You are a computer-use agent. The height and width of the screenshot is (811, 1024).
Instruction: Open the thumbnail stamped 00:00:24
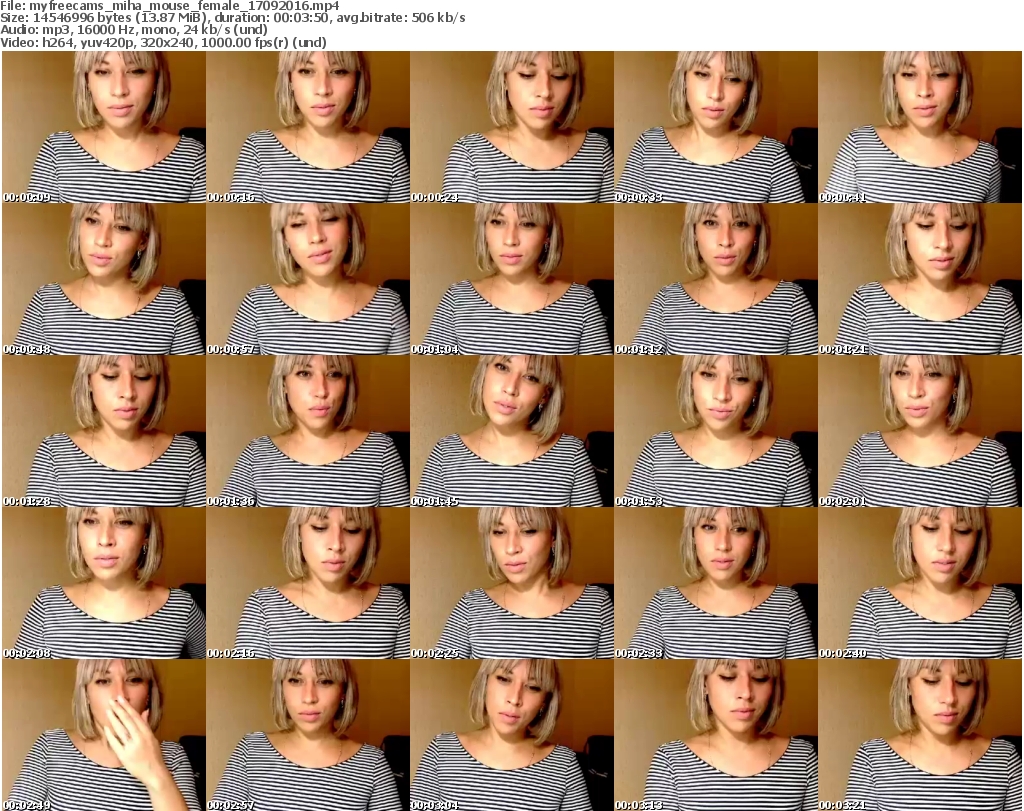pos(512,127)
